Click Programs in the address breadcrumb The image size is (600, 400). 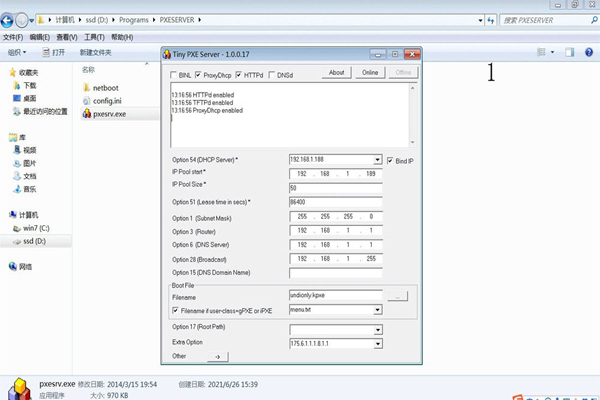pos(134,20)
